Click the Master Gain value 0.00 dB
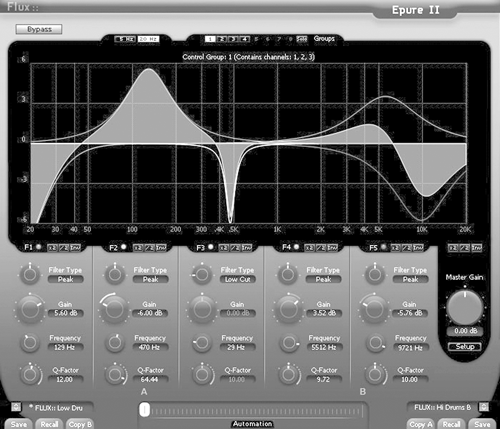This screenshot has width=500, height=429. pos(465,331)
